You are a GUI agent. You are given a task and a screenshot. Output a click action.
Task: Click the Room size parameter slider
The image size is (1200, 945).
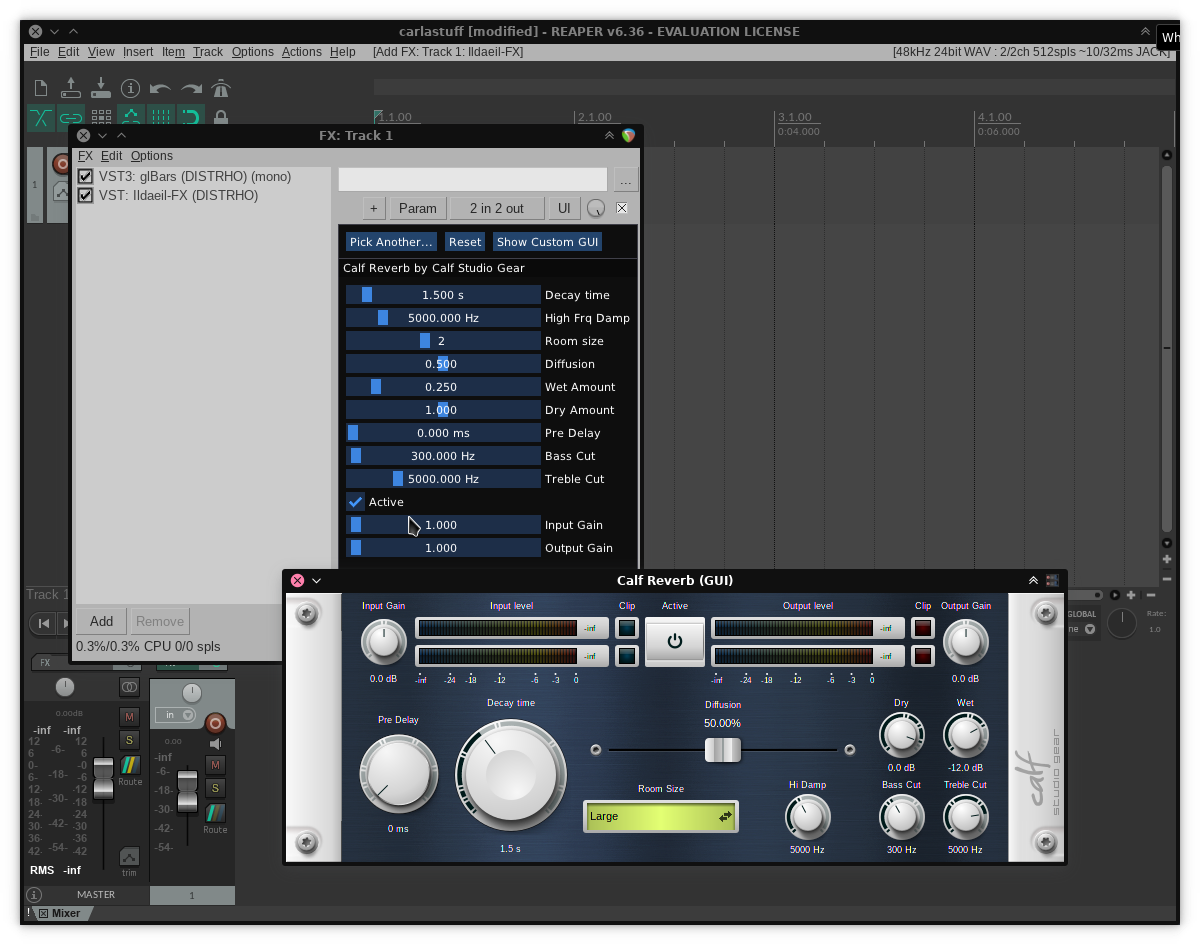(443, 341)
